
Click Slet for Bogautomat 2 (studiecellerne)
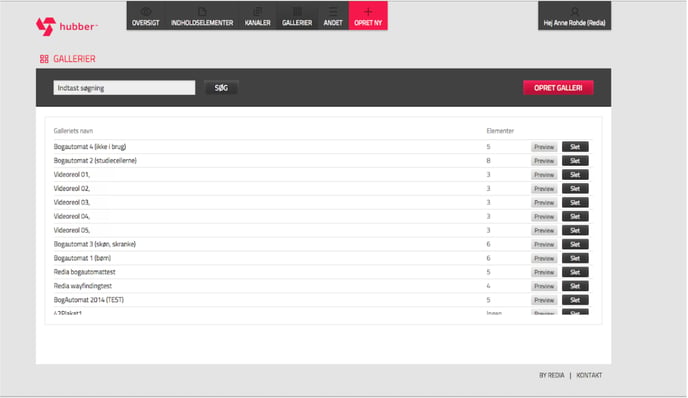click(x=575, y=161)
